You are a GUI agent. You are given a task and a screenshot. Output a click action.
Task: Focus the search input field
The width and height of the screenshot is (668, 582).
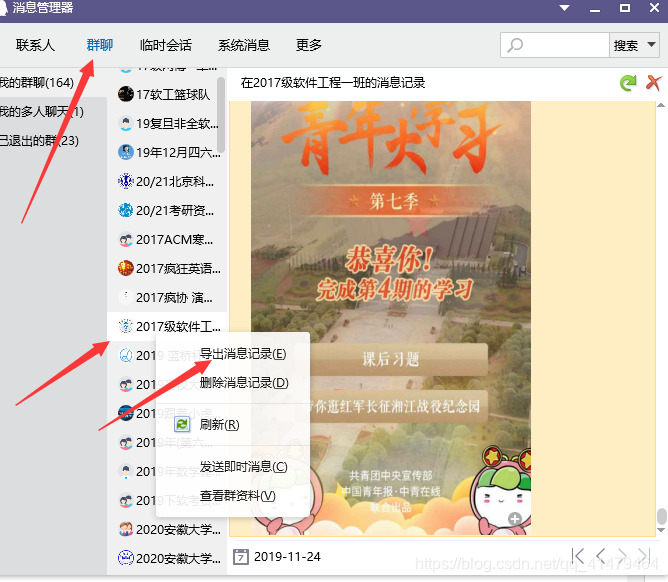point(555,45)
